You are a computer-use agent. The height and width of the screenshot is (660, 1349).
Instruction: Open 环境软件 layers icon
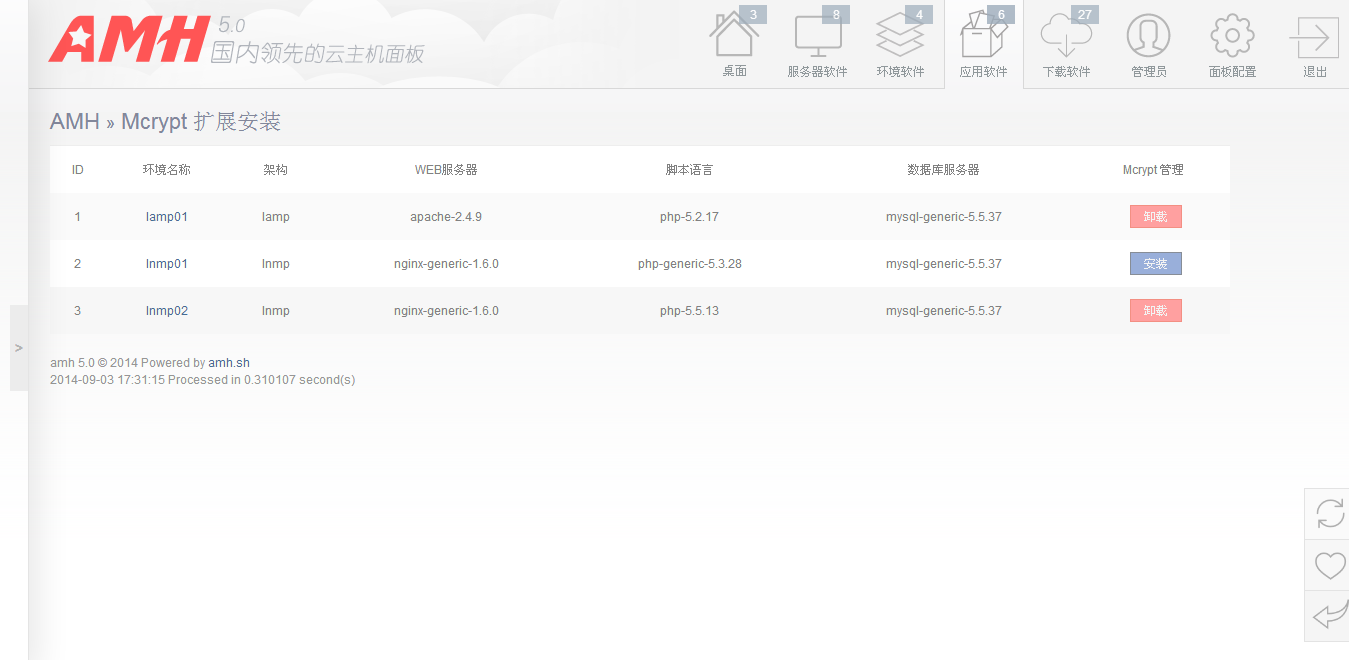tap(900, 38)
